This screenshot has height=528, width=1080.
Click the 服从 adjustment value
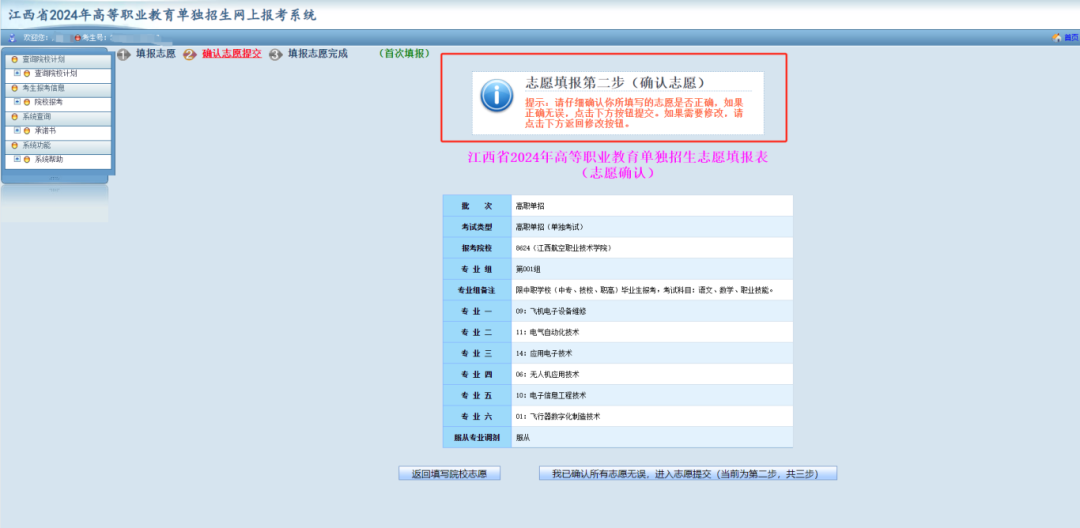[x=522, y=438]
